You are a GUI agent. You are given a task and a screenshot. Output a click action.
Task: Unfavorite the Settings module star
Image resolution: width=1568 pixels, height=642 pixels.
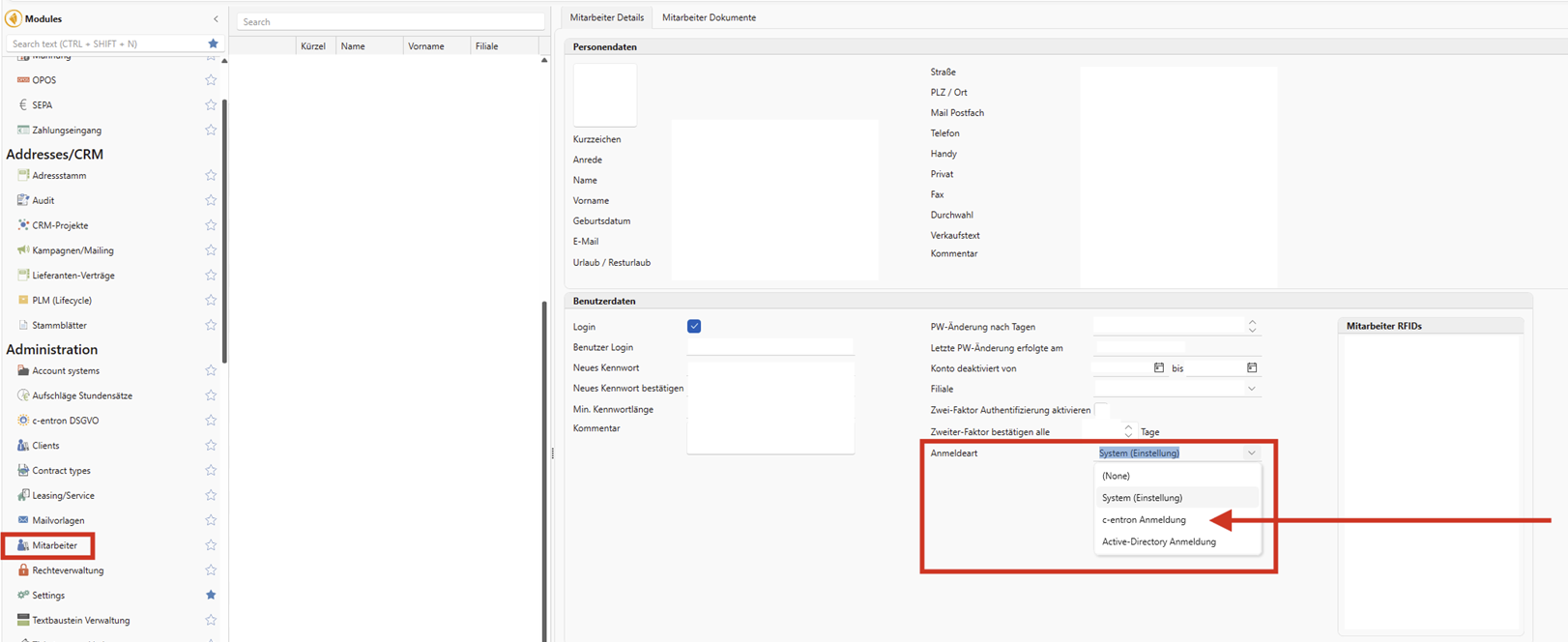coord(211,596)
